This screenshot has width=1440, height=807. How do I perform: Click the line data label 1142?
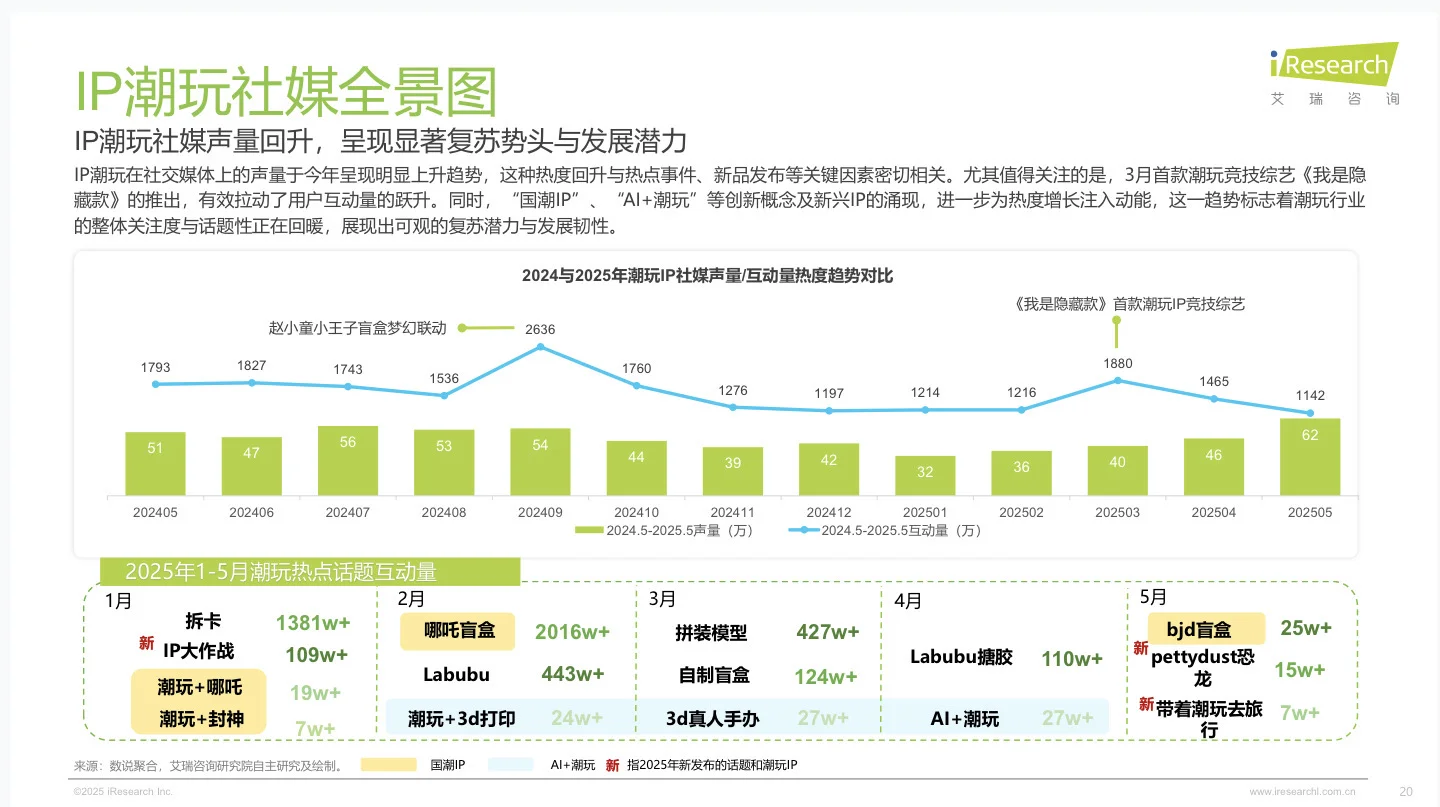1310,396
